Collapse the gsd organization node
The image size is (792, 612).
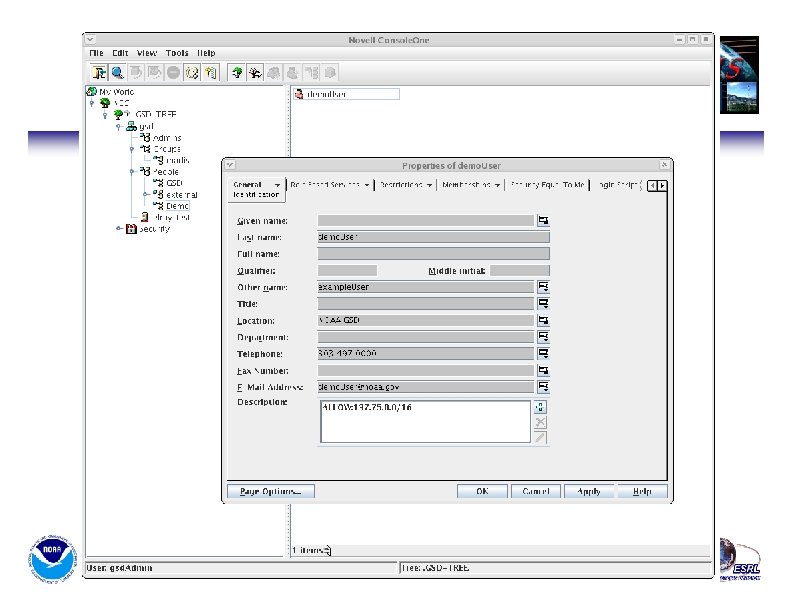coord(118,126)
